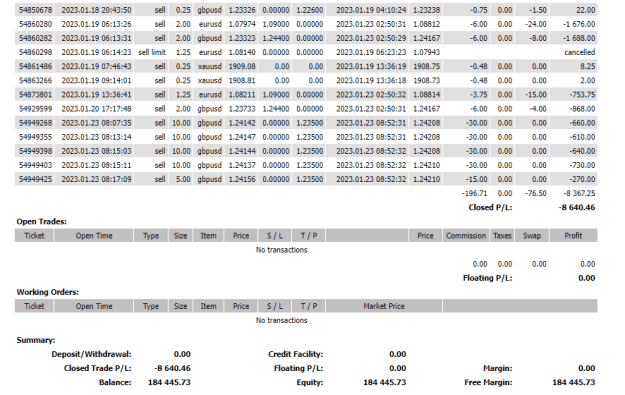Viewport: 625px width, 395px height.
Task: Click close price 1.23238
Action: [426, 10]
